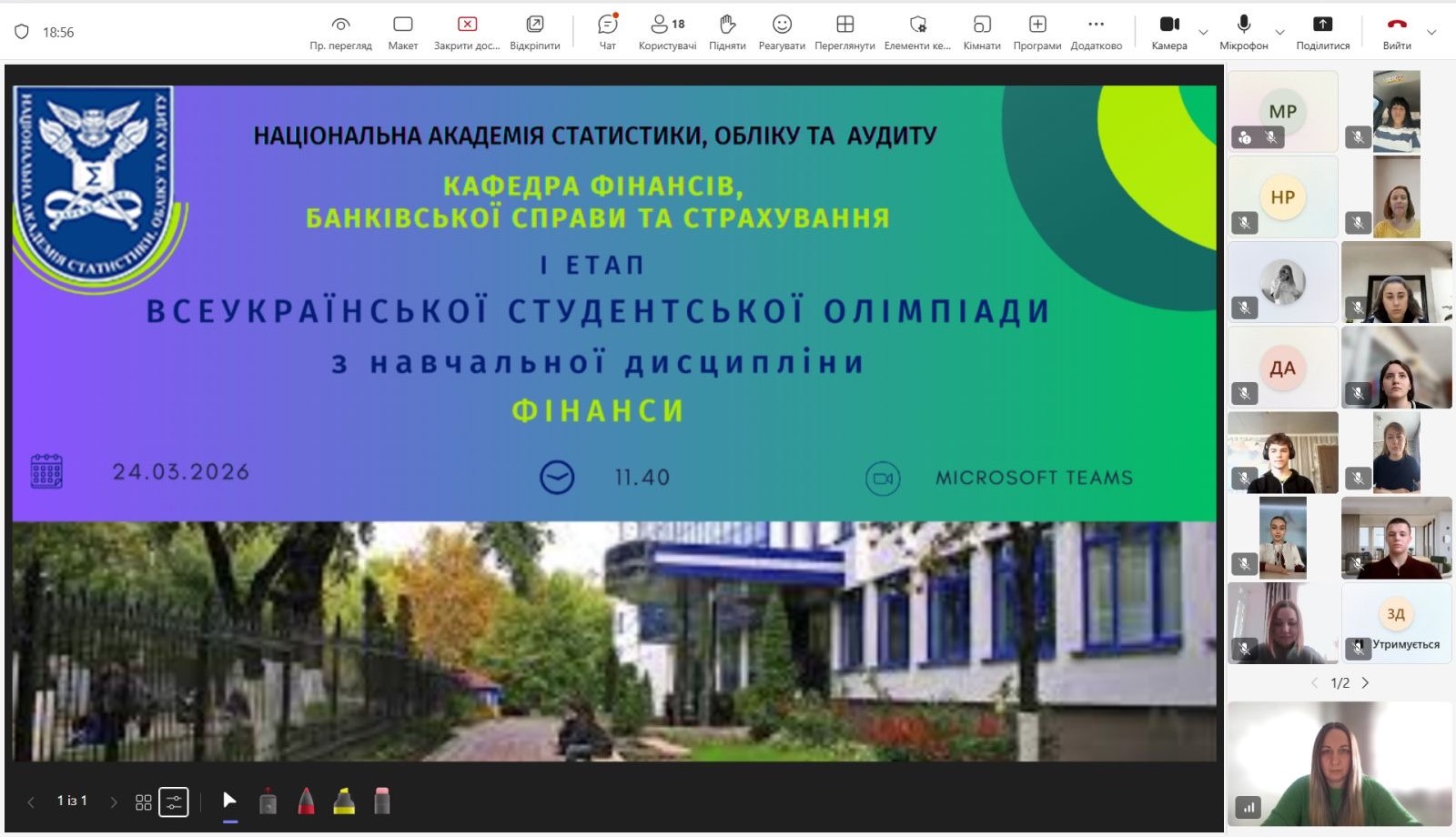Screen dimensions: 1456x837
Task: Open the Додатково more options menu
Action: 1096,32
